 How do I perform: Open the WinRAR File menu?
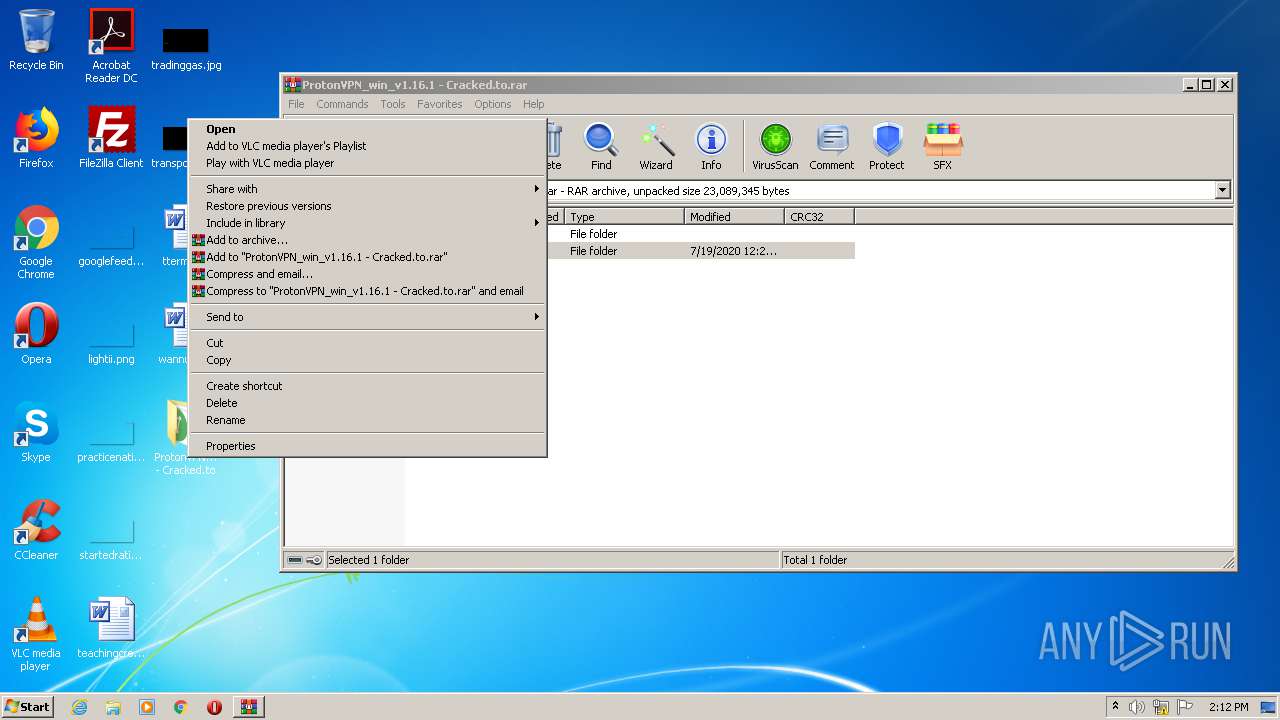pos(296,104)
